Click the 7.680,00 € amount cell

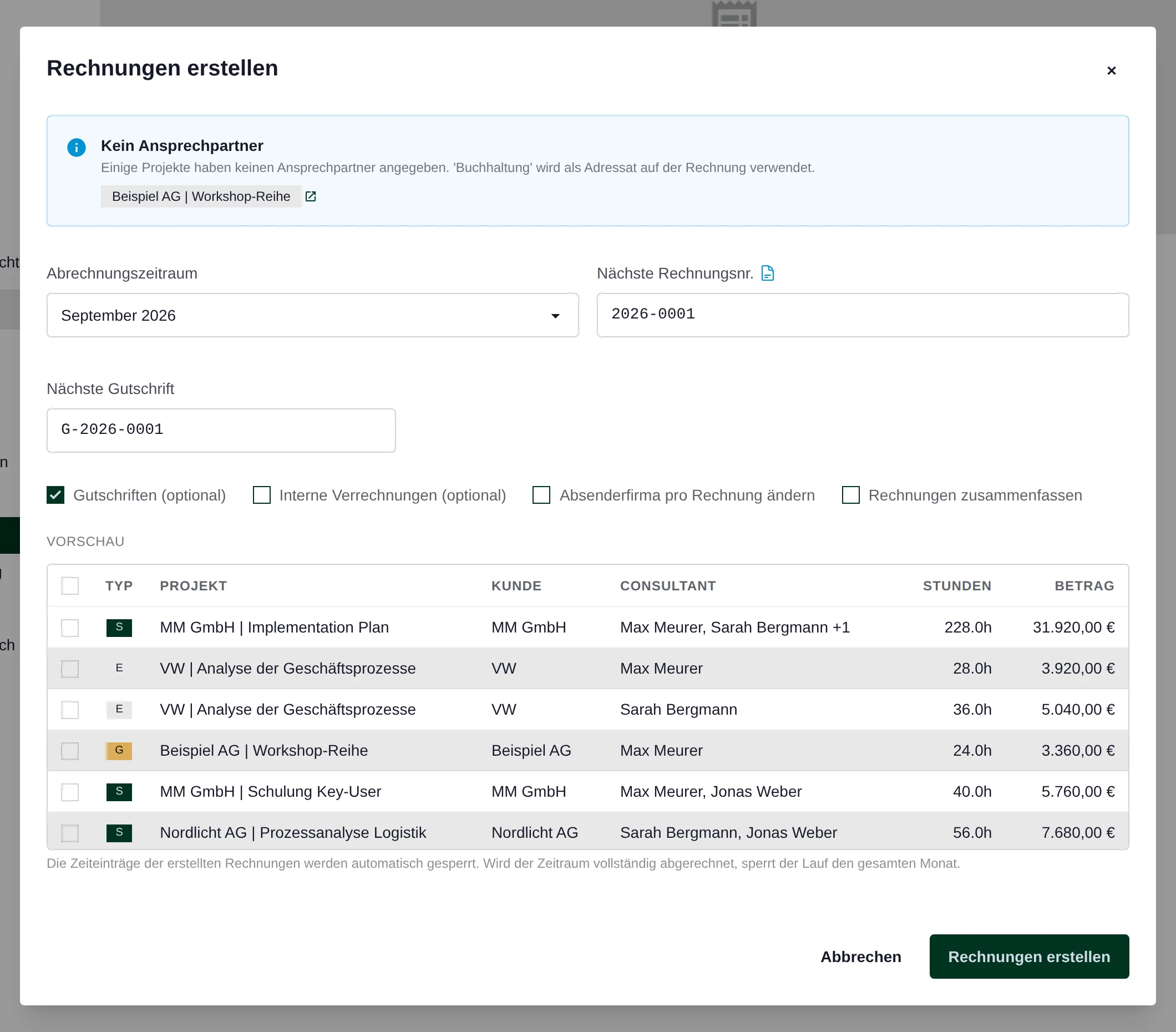coord(1078,833)
